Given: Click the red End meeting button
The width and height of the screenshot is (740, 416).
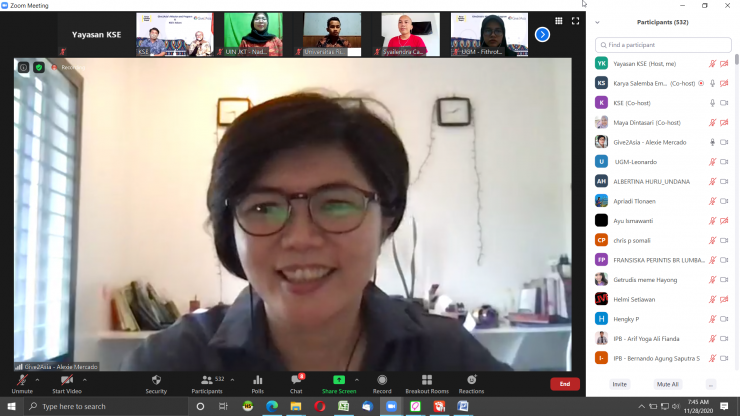Looking at the screenshot, I should pos(565,384).
